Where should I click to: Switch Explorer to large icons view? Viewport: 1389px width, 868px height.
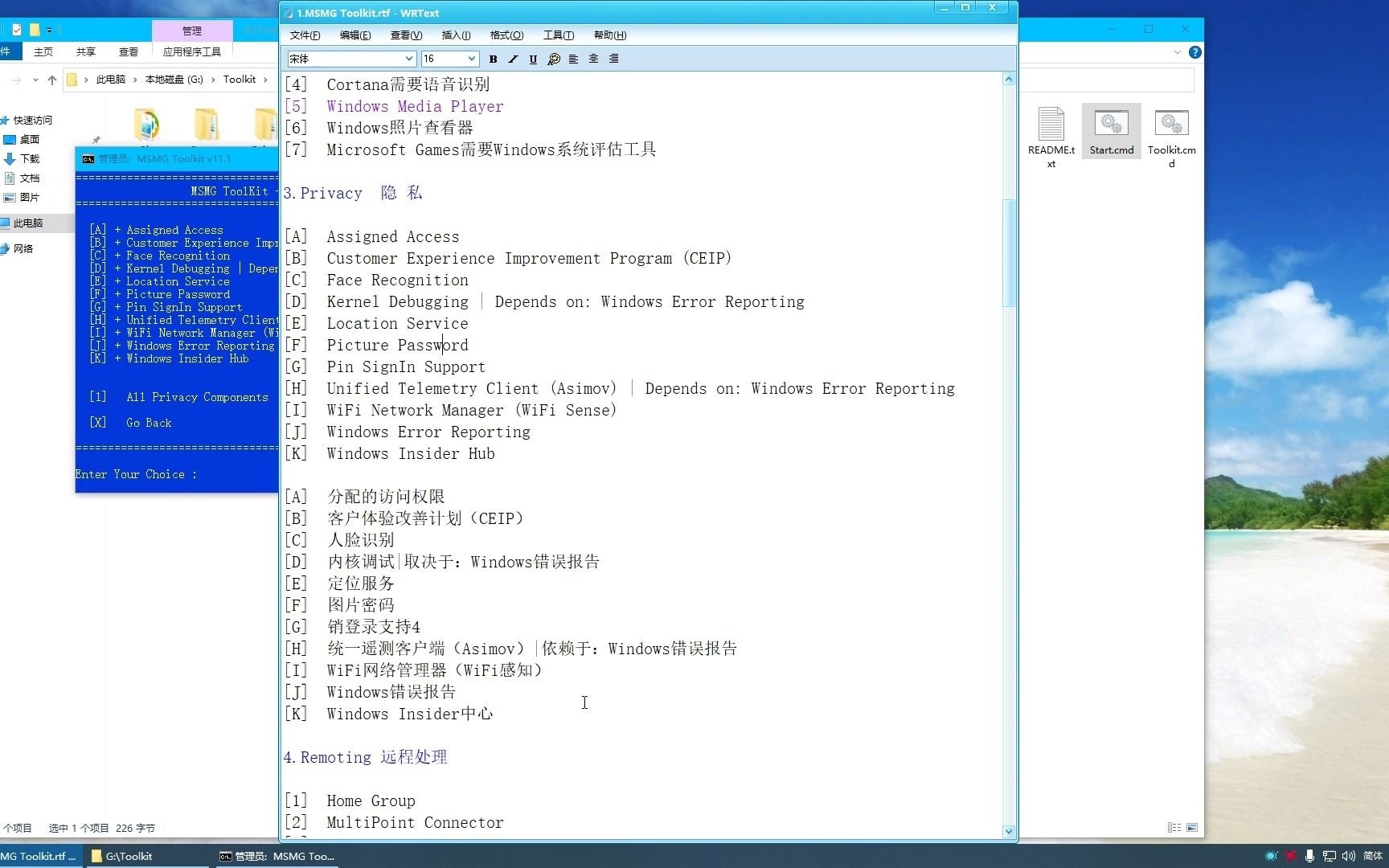pos(1192,827)
